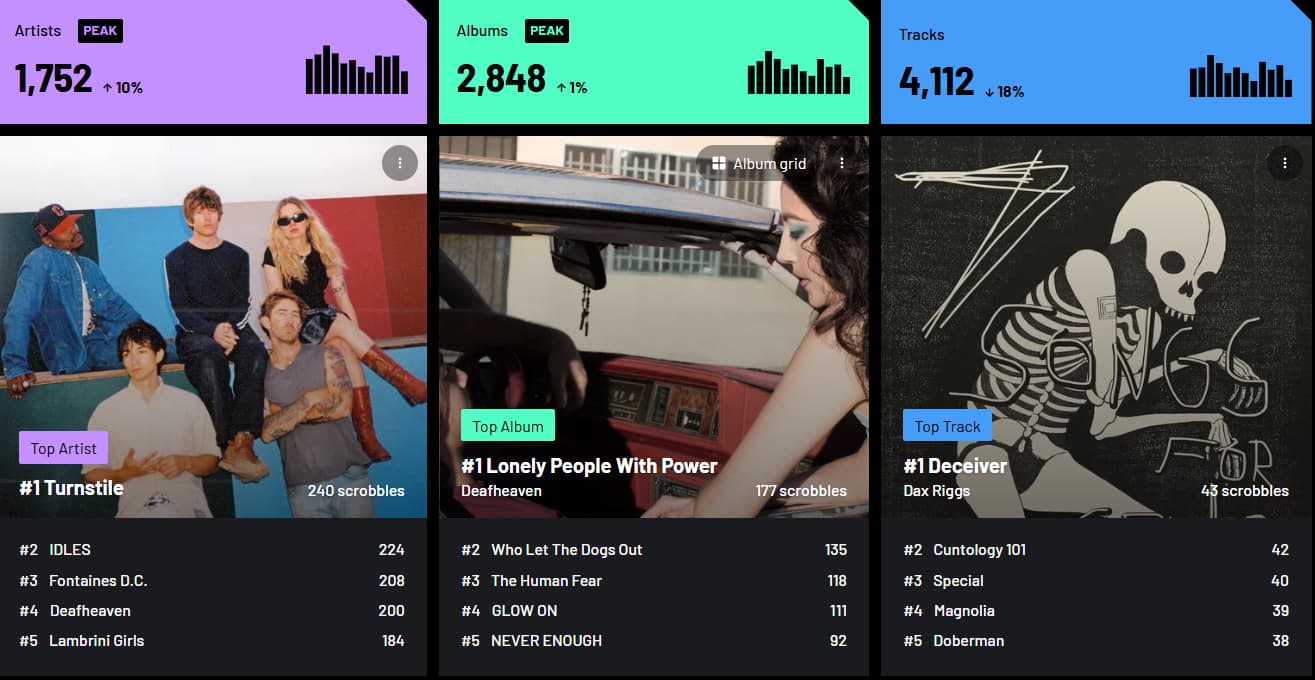Viewport: 1315px width, 680px height.
Task: Open the three-dot menu on Top Artist card
Action: (400, 163)
